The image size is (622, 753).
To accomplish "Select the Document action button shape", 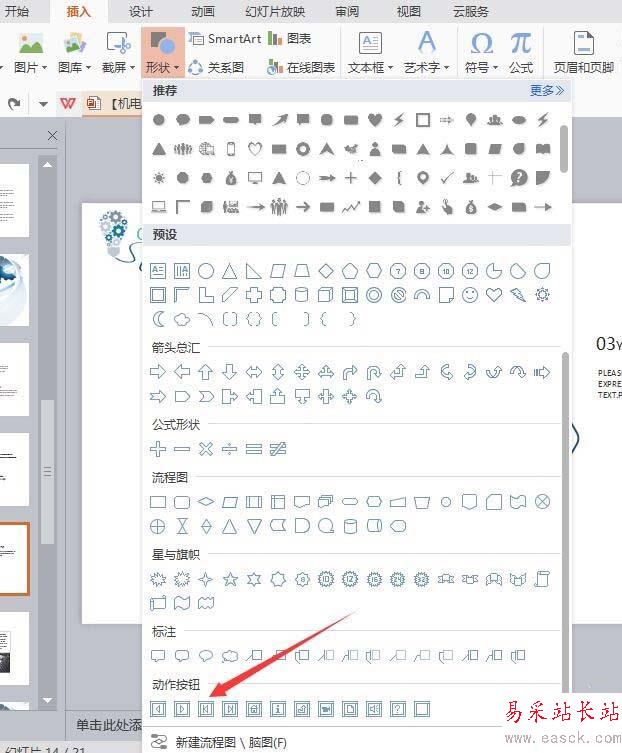I will 350,709.
